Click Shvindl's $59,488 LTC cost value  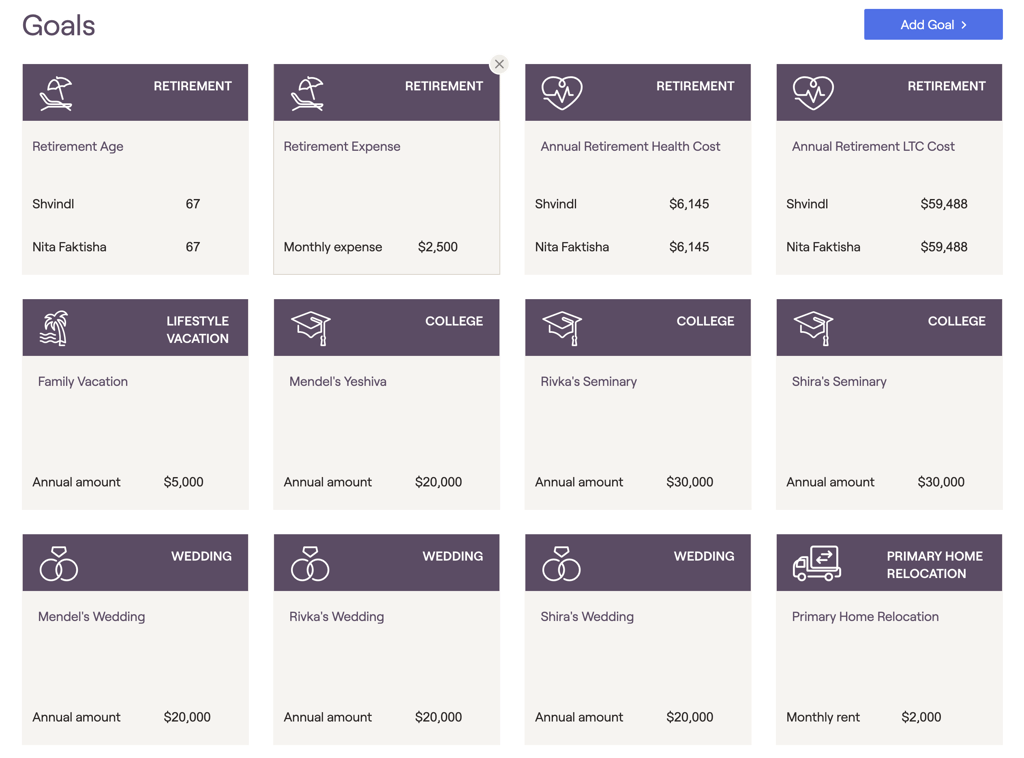(943, 204)
